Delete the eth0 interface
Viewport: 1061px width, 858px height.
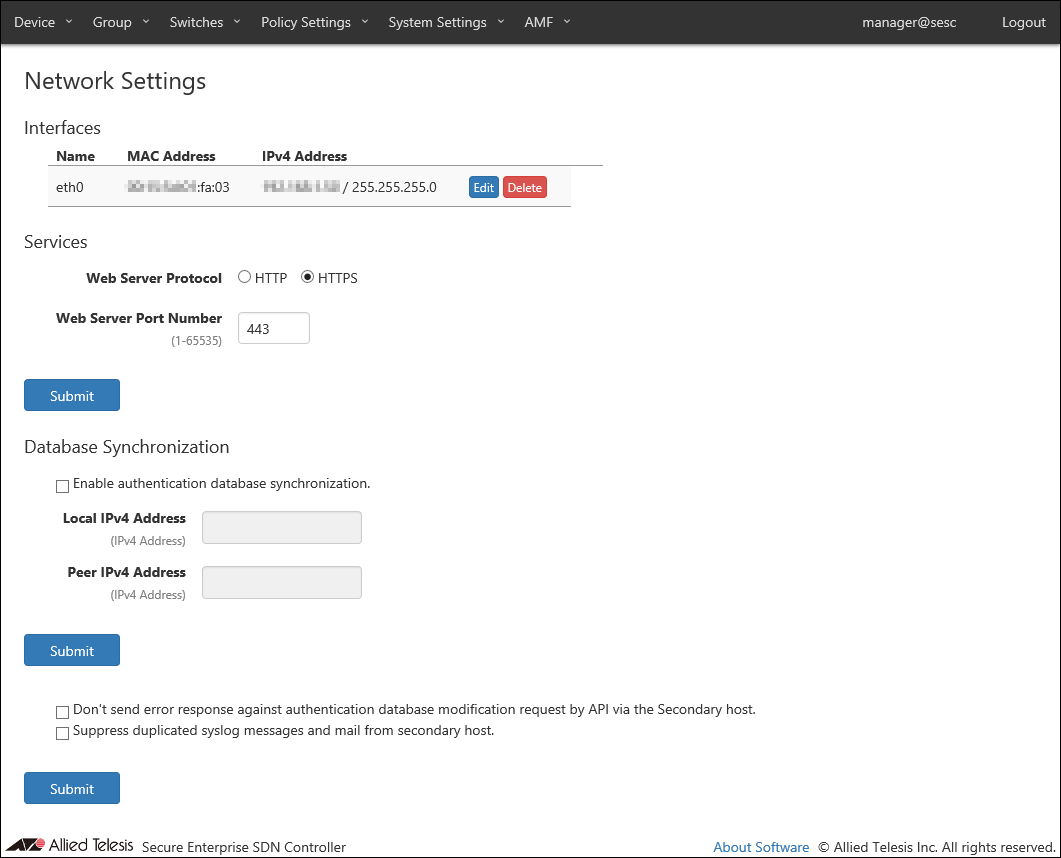[524, 187]
